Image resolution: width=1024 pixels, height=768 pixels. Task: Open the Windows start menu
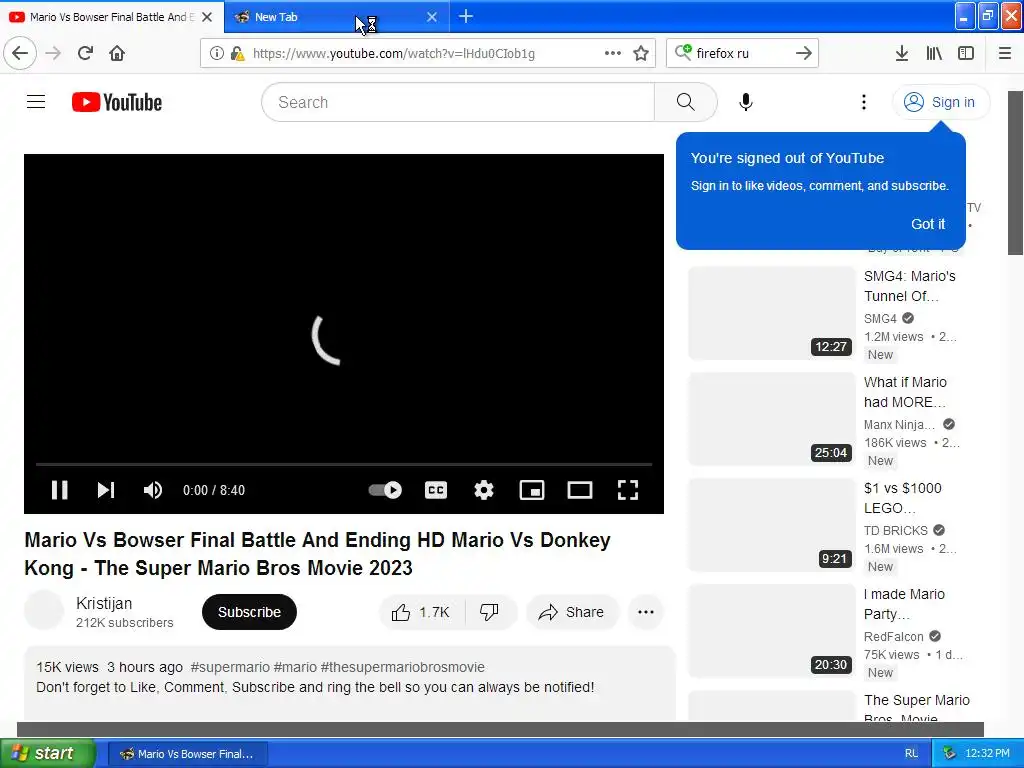coord(48,754)
